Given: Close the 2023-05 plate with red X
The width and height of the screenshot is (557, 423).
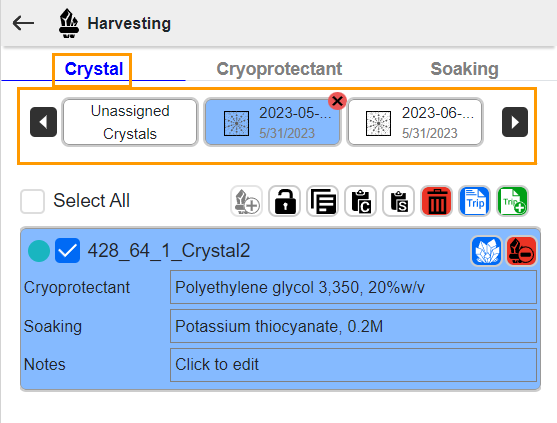Looking at the screenshot, I should click(337, 101).
